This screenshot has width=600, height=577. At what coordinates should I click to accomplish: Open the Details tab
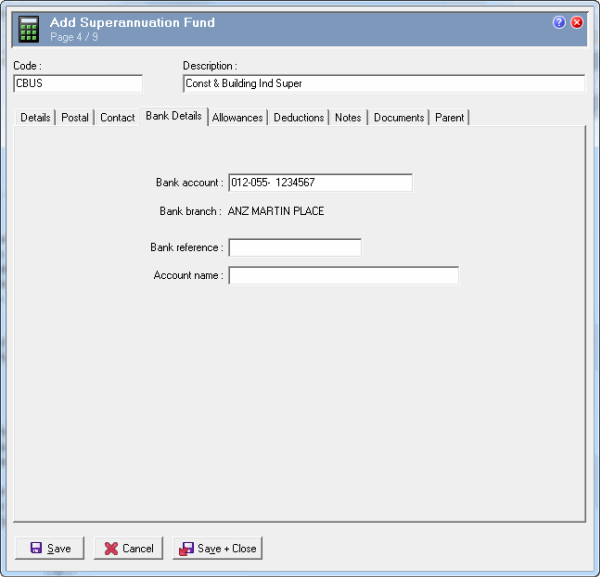click(x=35, y=118)
